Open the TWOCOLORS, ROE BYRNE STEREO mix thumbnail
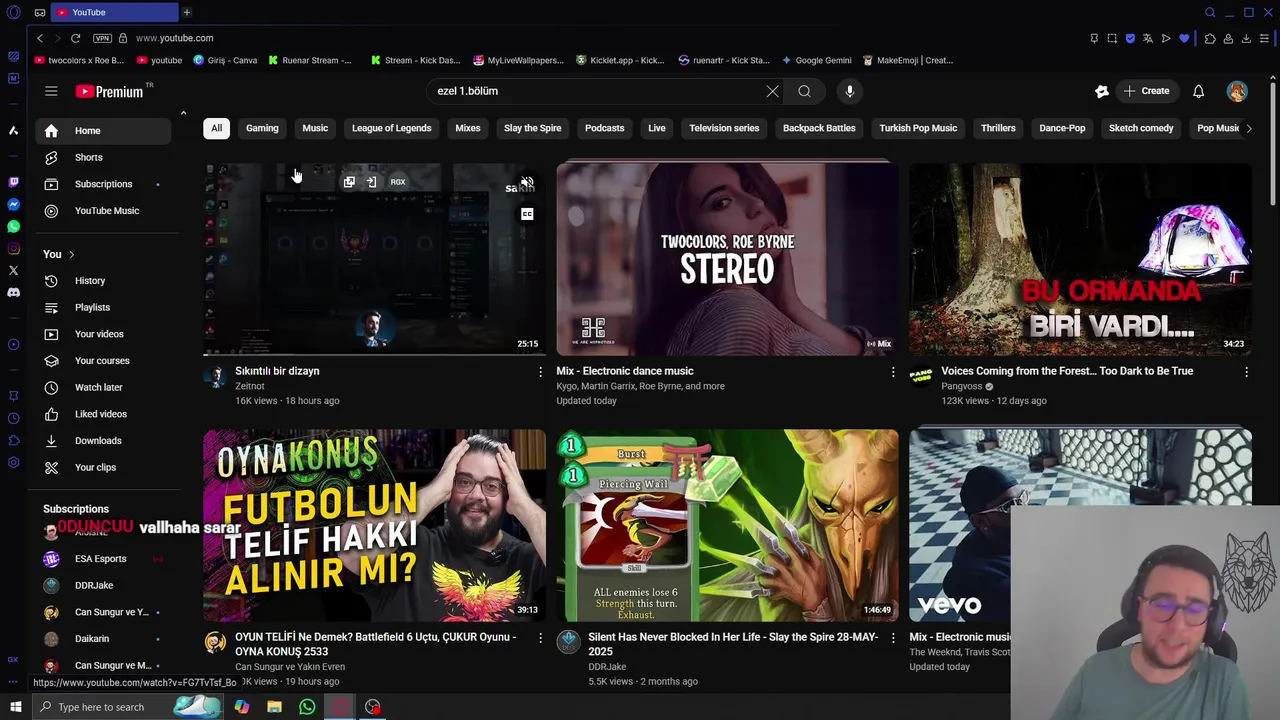The width and height of the screenshot is (1280, 720). (727, 260)
